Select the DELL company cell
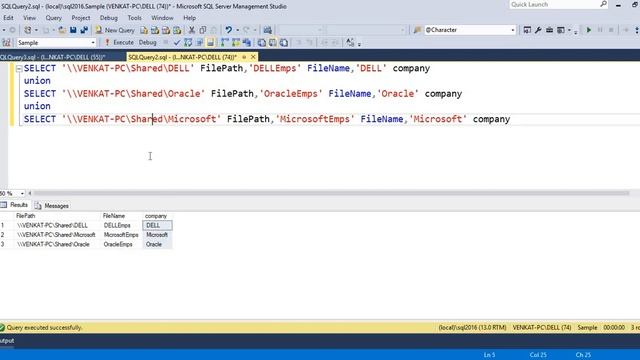The height and width of the screenshot is (360, 640). (x=157, y=225)
